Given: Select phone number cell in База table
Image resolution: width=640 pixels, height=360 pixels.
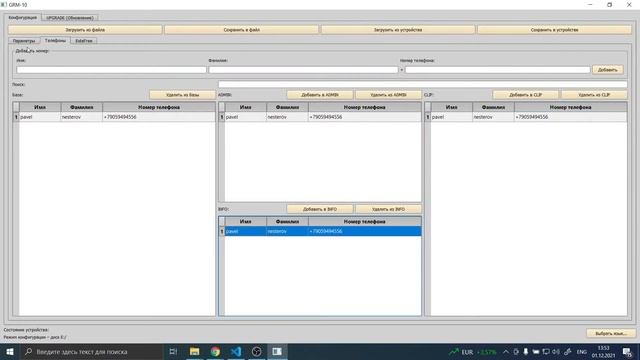Looking at the screenshot, I should coord(159,117).
